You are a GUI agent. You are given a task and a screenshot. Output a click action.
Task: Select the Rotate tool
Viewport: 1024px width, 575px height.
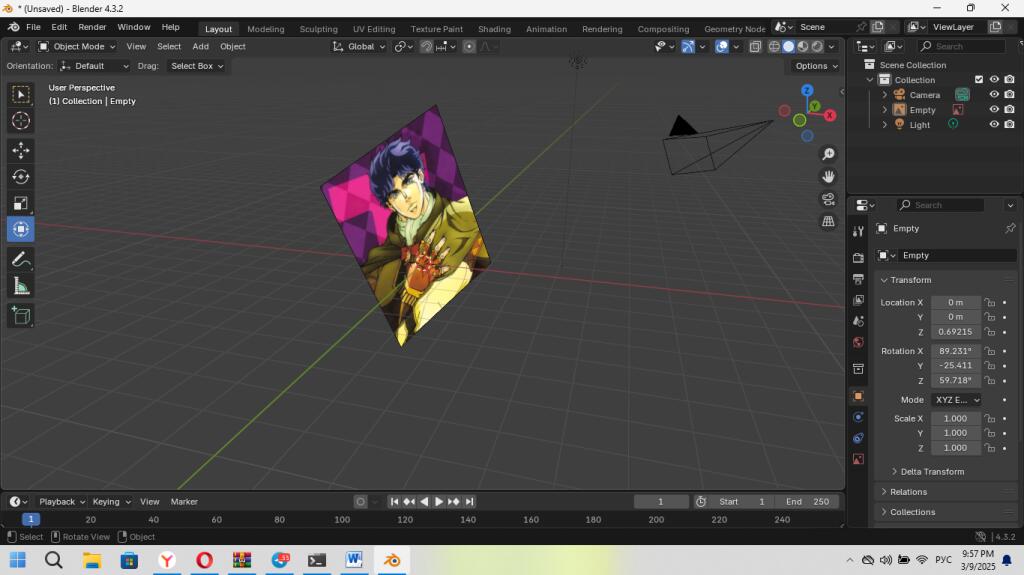21,176
